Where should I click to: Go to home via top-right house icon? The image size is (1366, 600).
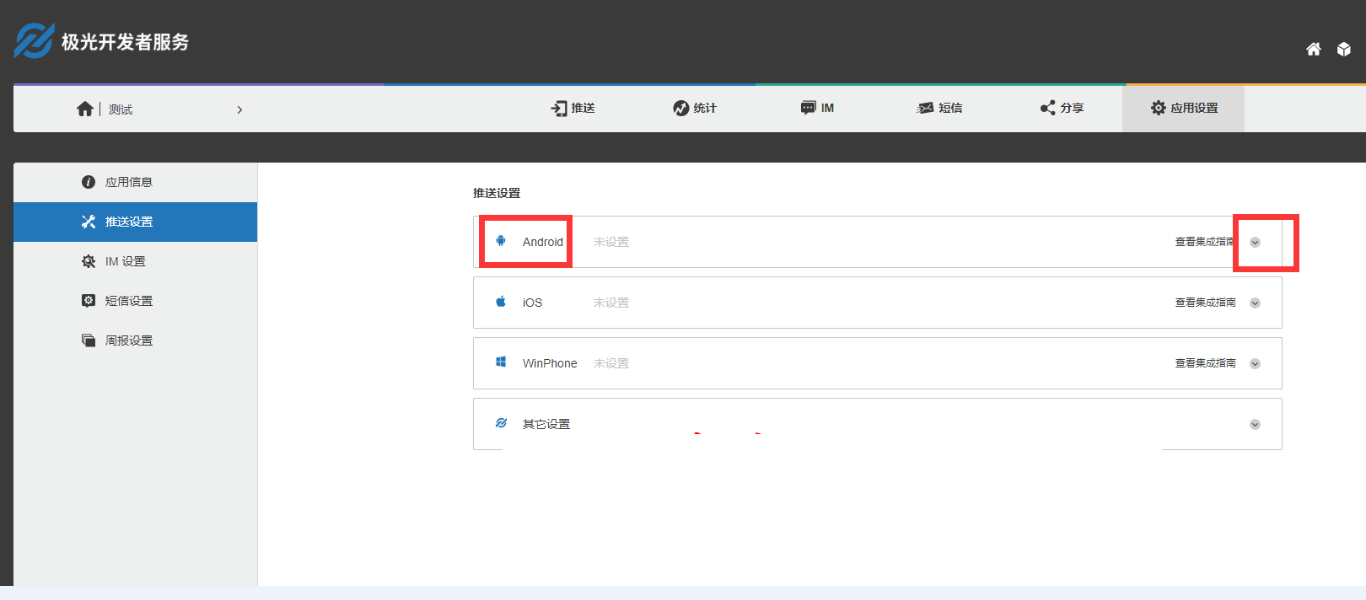[1314, 49]
